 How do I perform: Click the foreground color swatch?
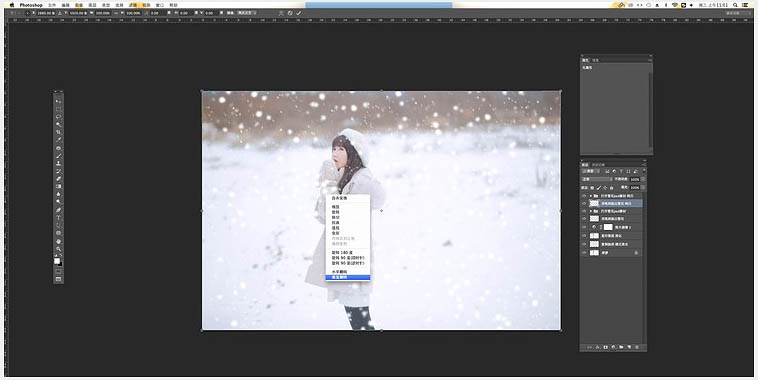pyautogui.click(x=57, y=261)
